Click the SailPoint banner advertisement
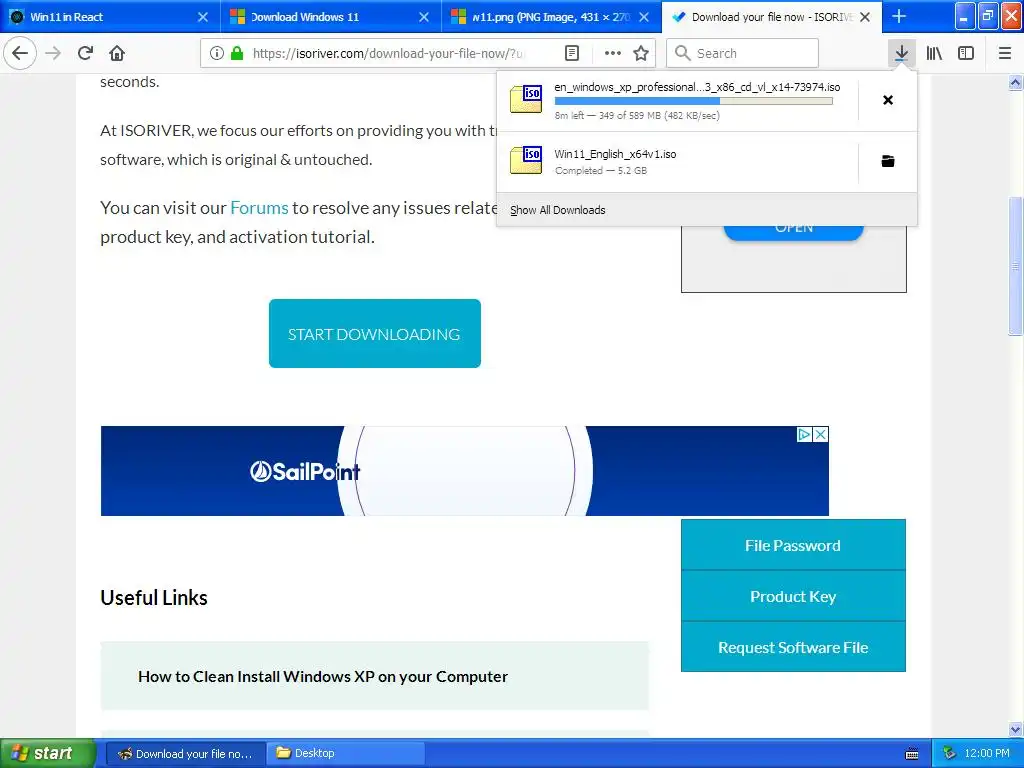Viewport: 1024px width, 768px height. (465, 471)
